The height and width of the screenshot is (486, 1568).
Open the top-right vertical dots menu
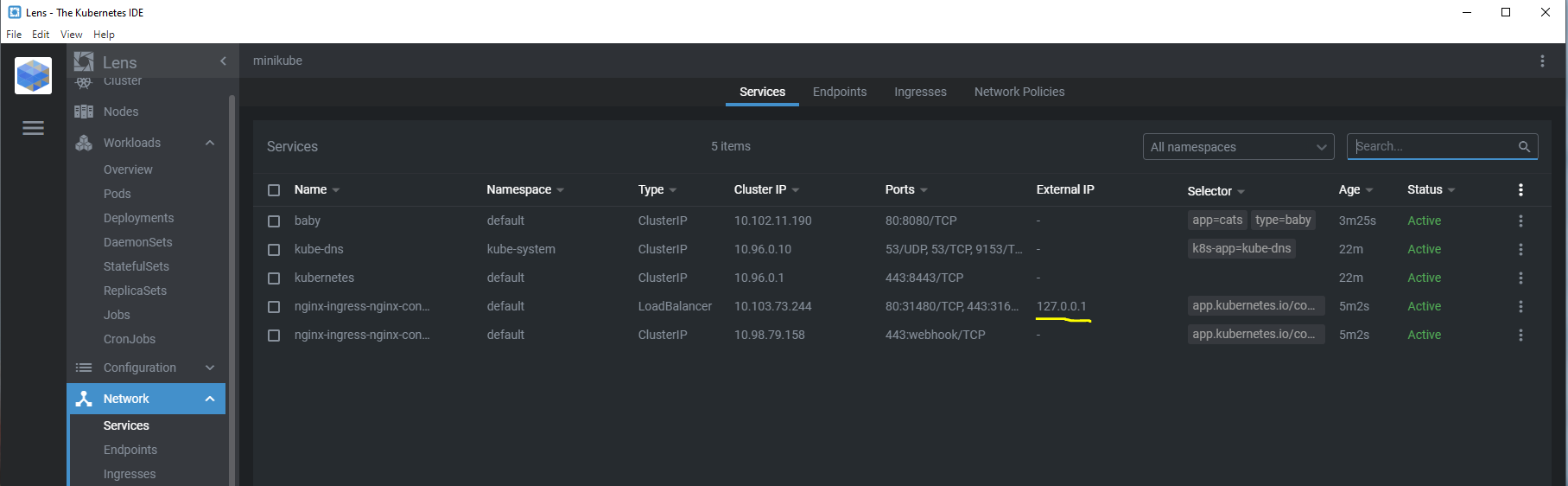[1542, 61]
